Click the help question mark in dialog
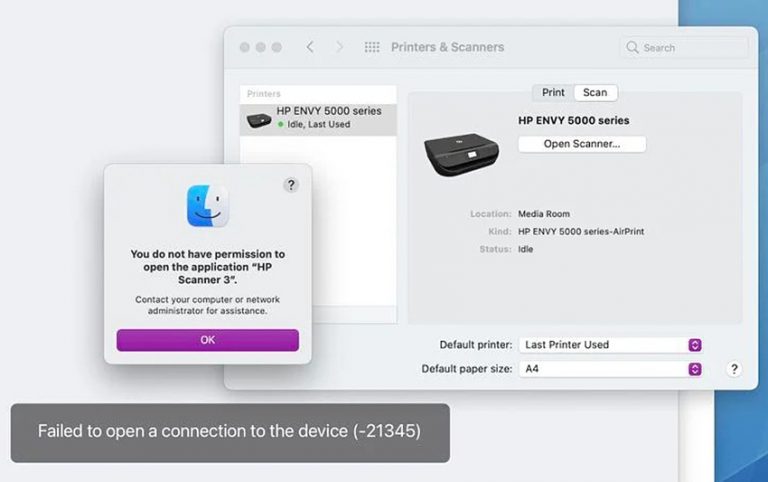This screenshot has height=482, width=768. point(291,185)
